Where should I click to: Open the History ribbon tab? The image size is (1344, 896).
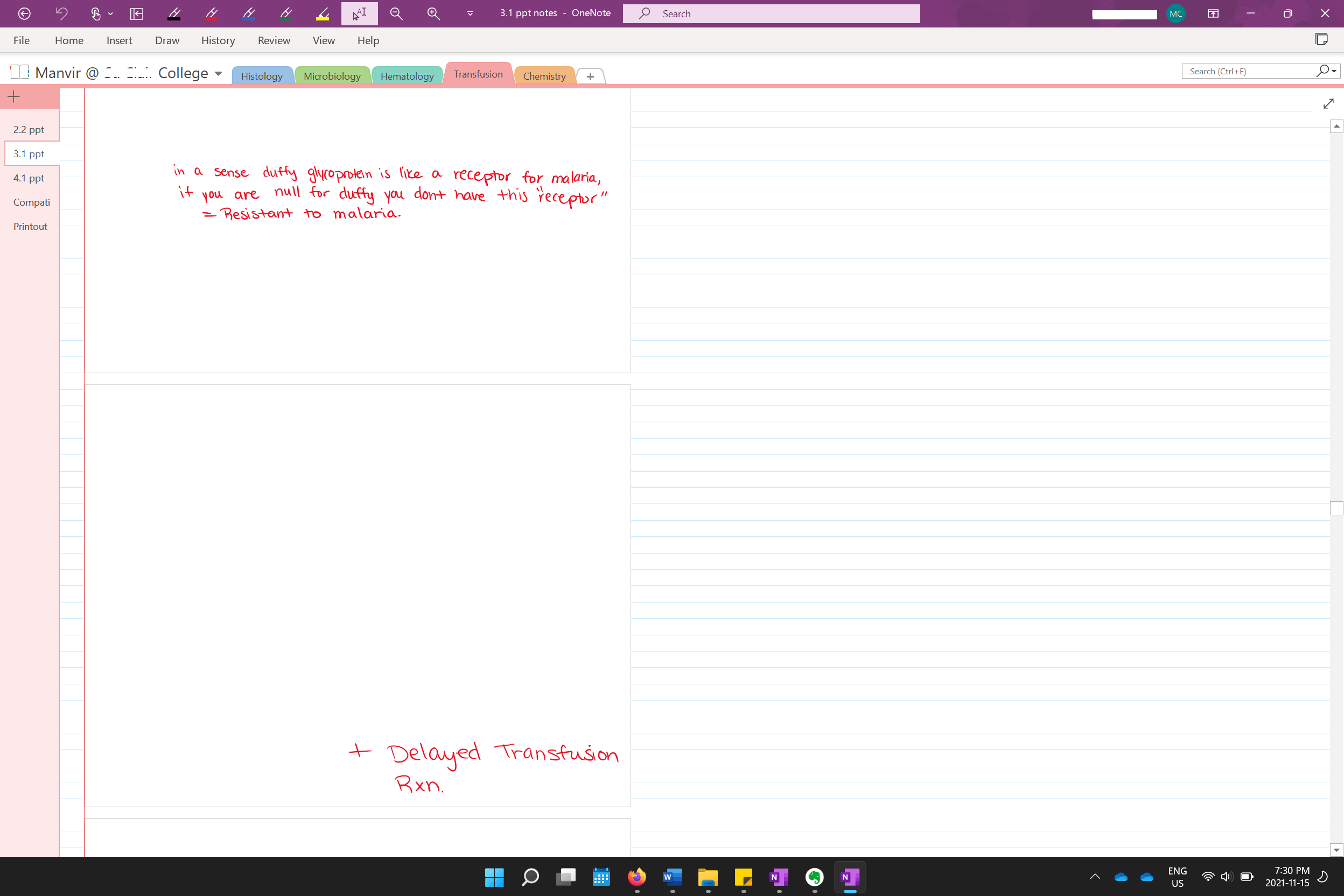(x=218, y=40)
